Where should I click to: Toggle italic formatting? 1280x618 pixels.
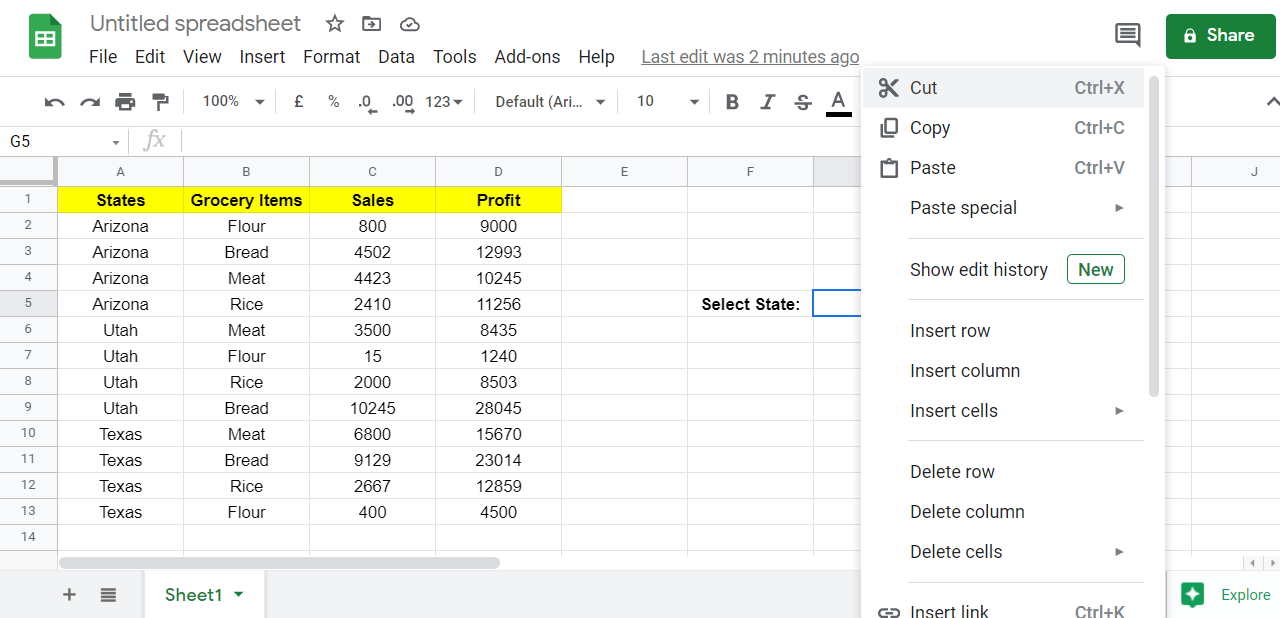coord(767,101)
